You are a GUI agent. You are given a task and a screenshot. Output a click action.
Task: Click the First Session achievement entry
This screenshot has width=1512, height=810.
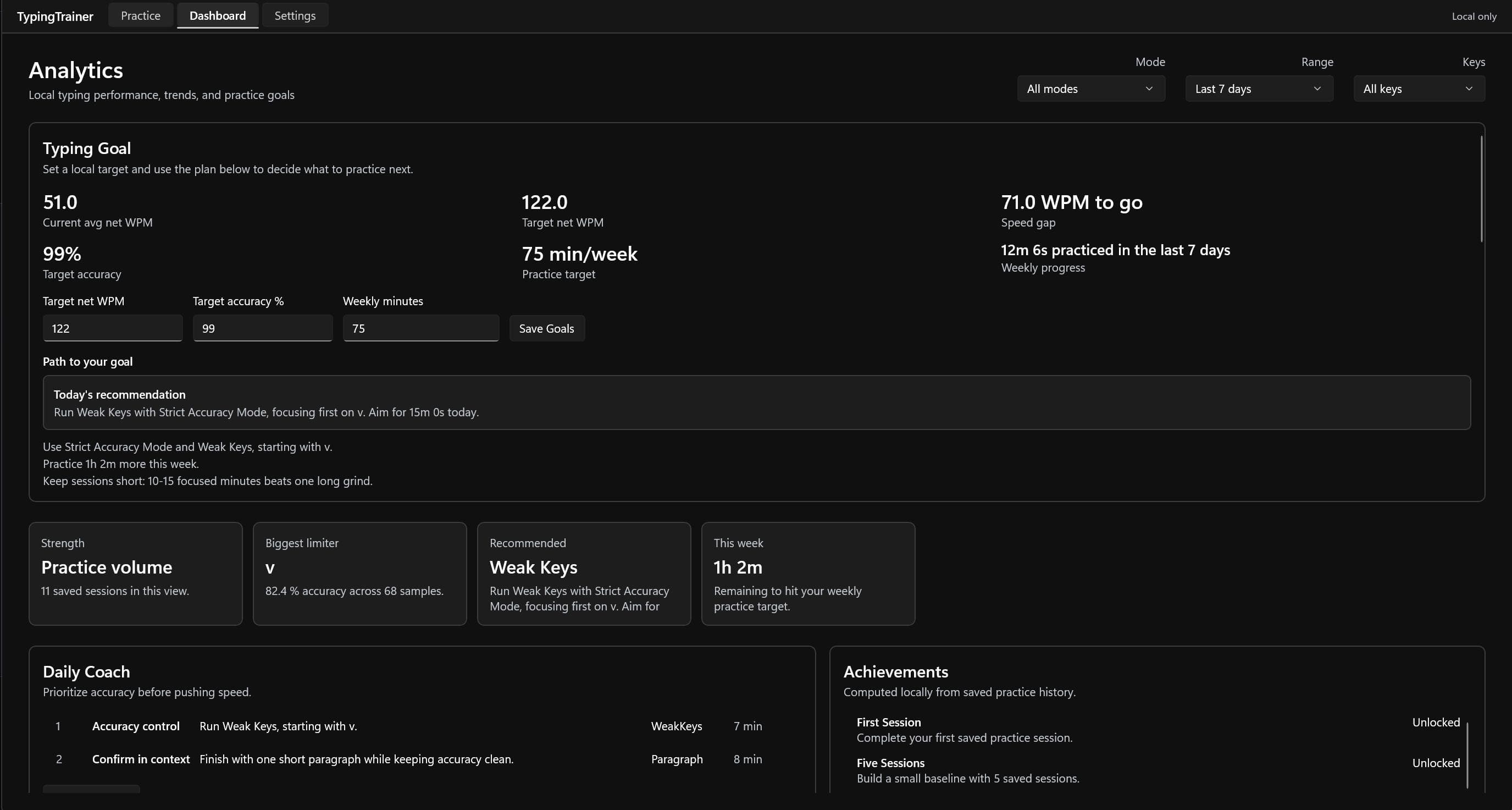(1157, 730)
